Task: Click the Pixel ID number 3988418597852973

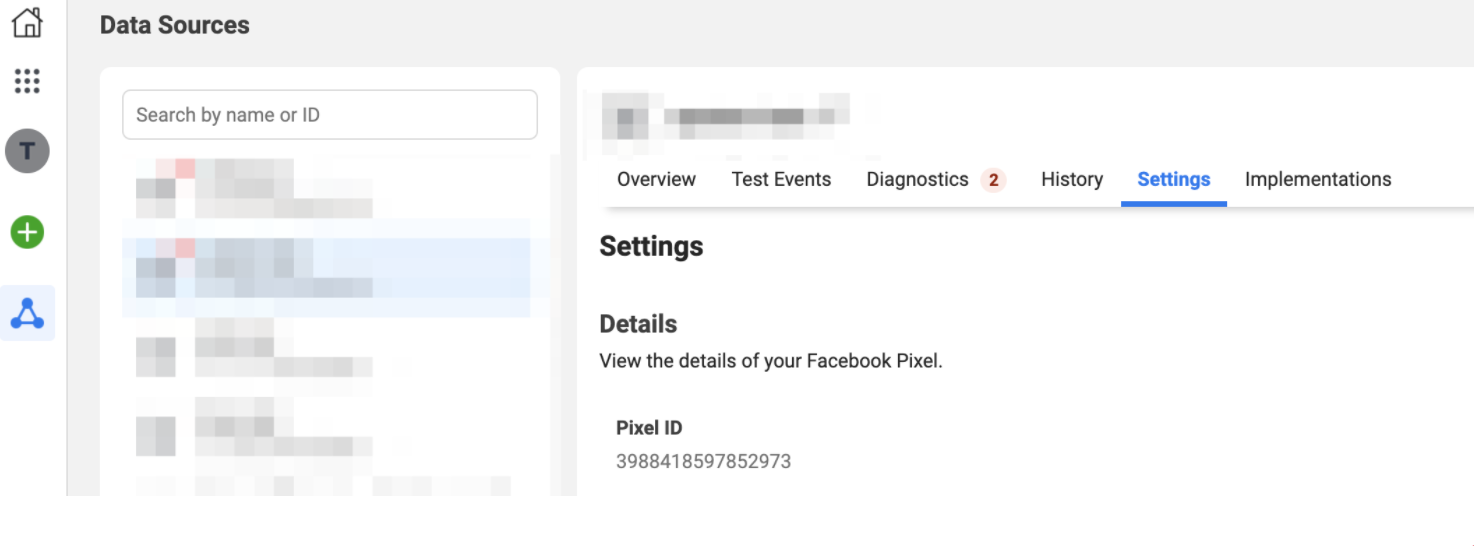Action: click(x=703, y=462)
